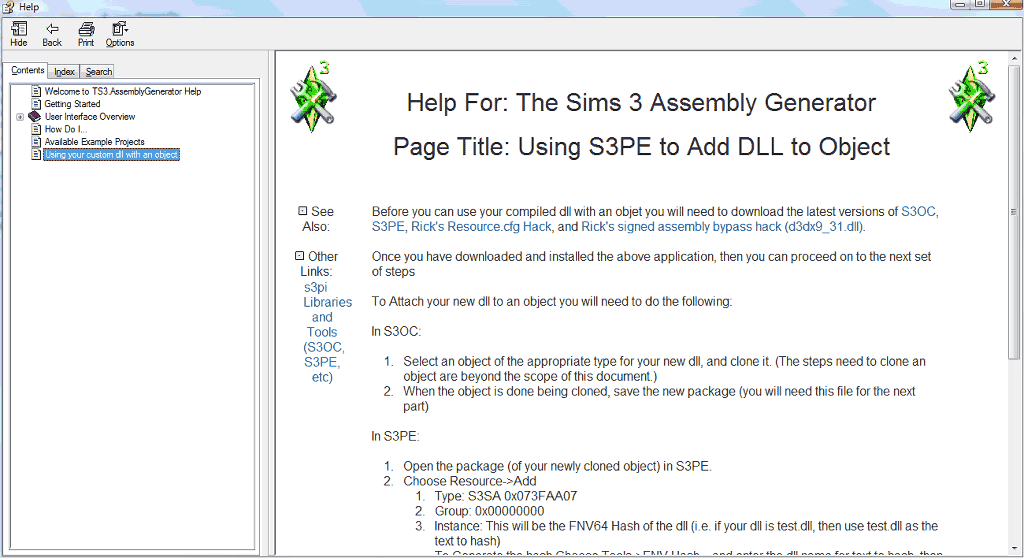Select User Interface Overview in contents

[x=90, y=117]
